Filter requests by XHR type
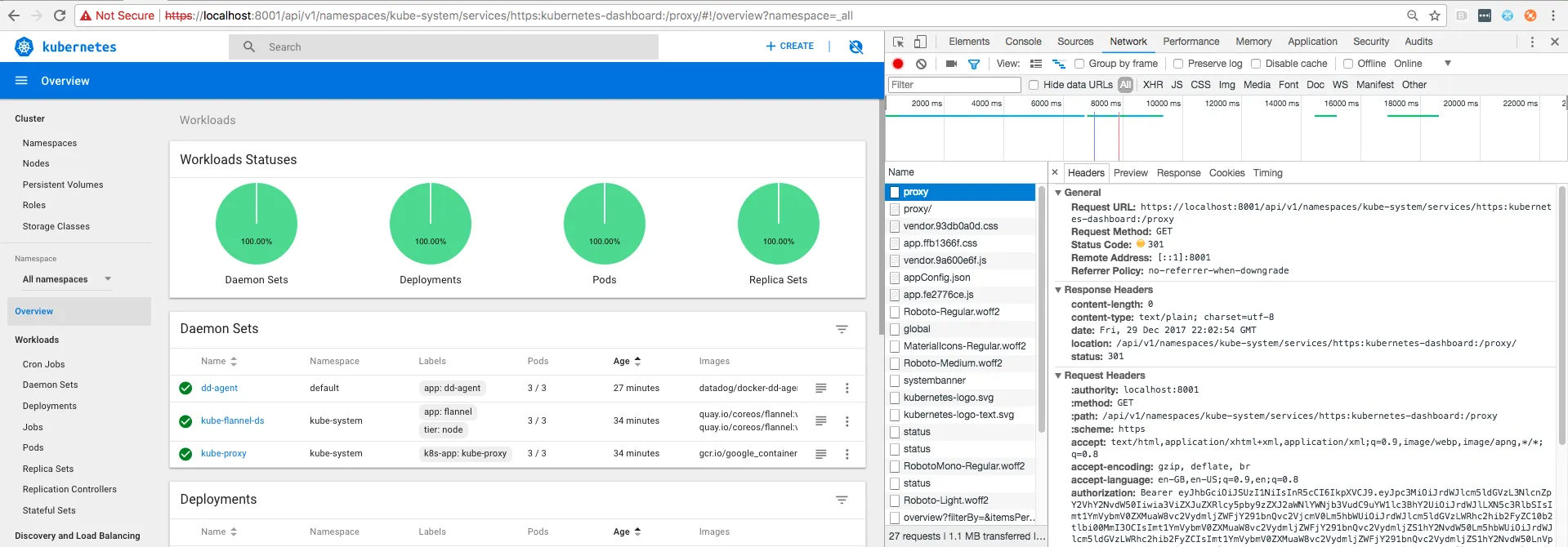Image resolution: width=1568 pixels, height=547 pixels. (x=1153, y=85)
